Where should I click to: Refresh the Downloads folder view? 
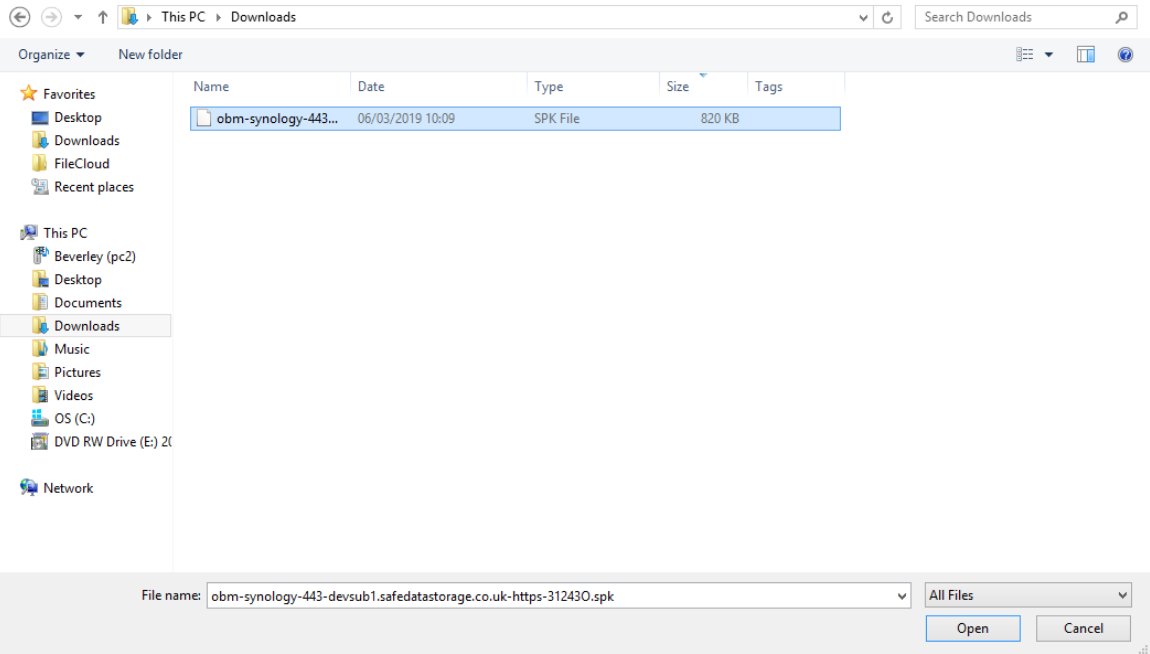(887, 17)
